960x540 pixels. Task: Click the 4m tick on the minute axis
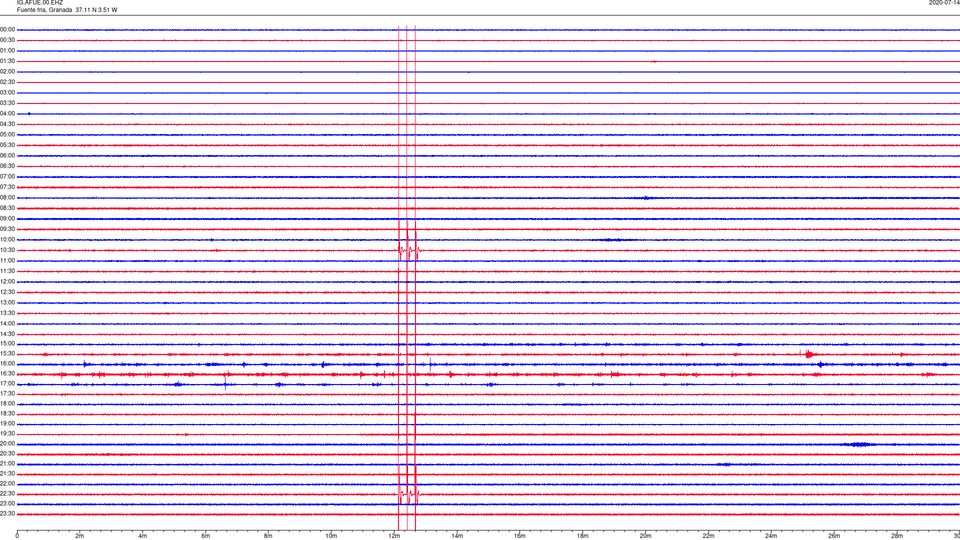(143, 536)
